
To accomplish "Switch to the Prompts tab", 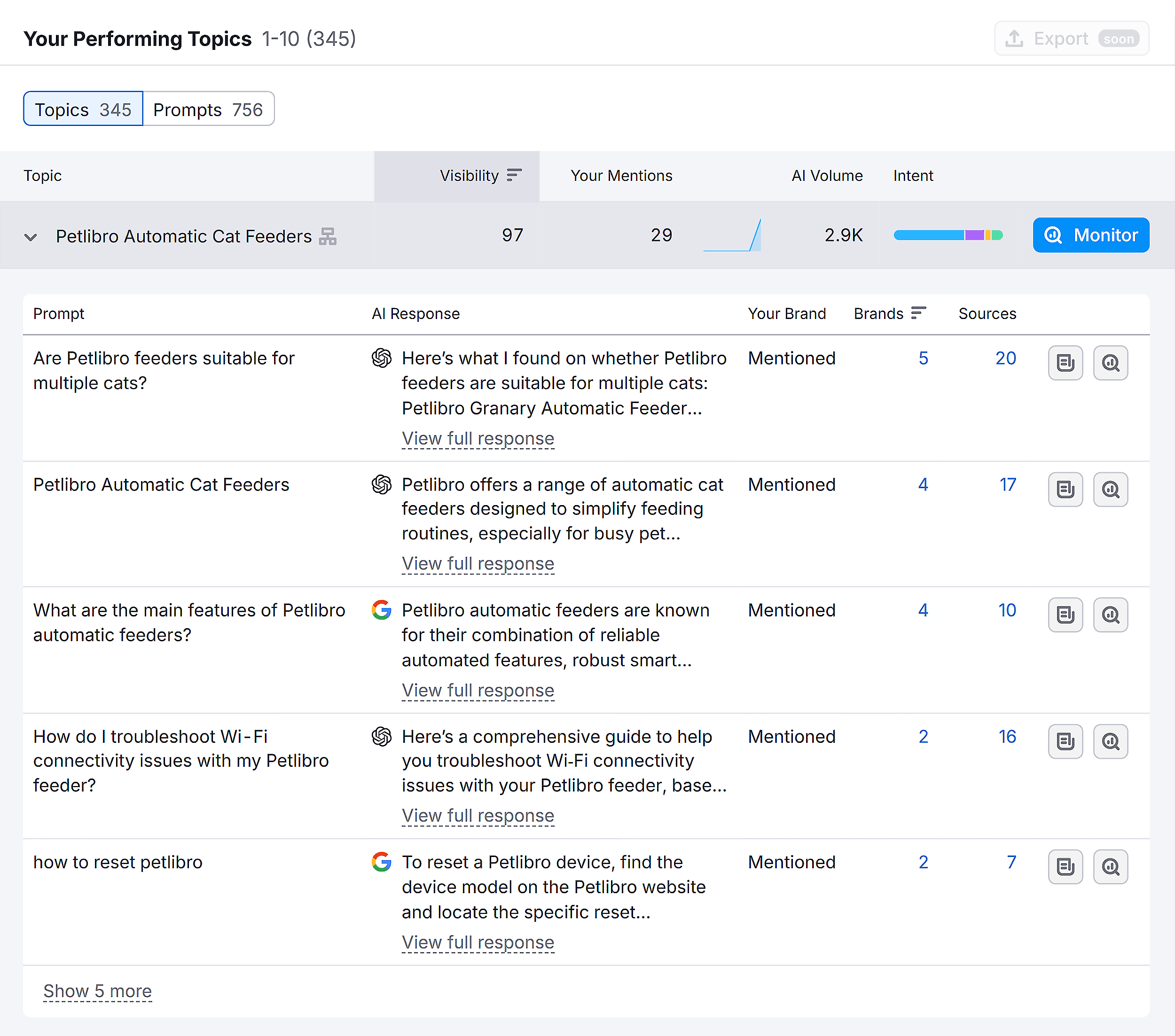I will (208, 109).
